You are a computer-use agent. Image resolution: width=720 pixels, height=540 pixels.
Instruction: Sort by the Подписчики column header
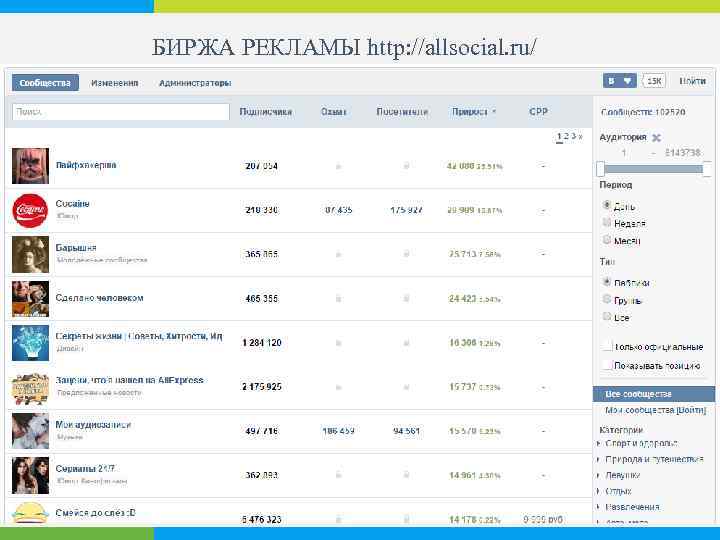[266, 112]
